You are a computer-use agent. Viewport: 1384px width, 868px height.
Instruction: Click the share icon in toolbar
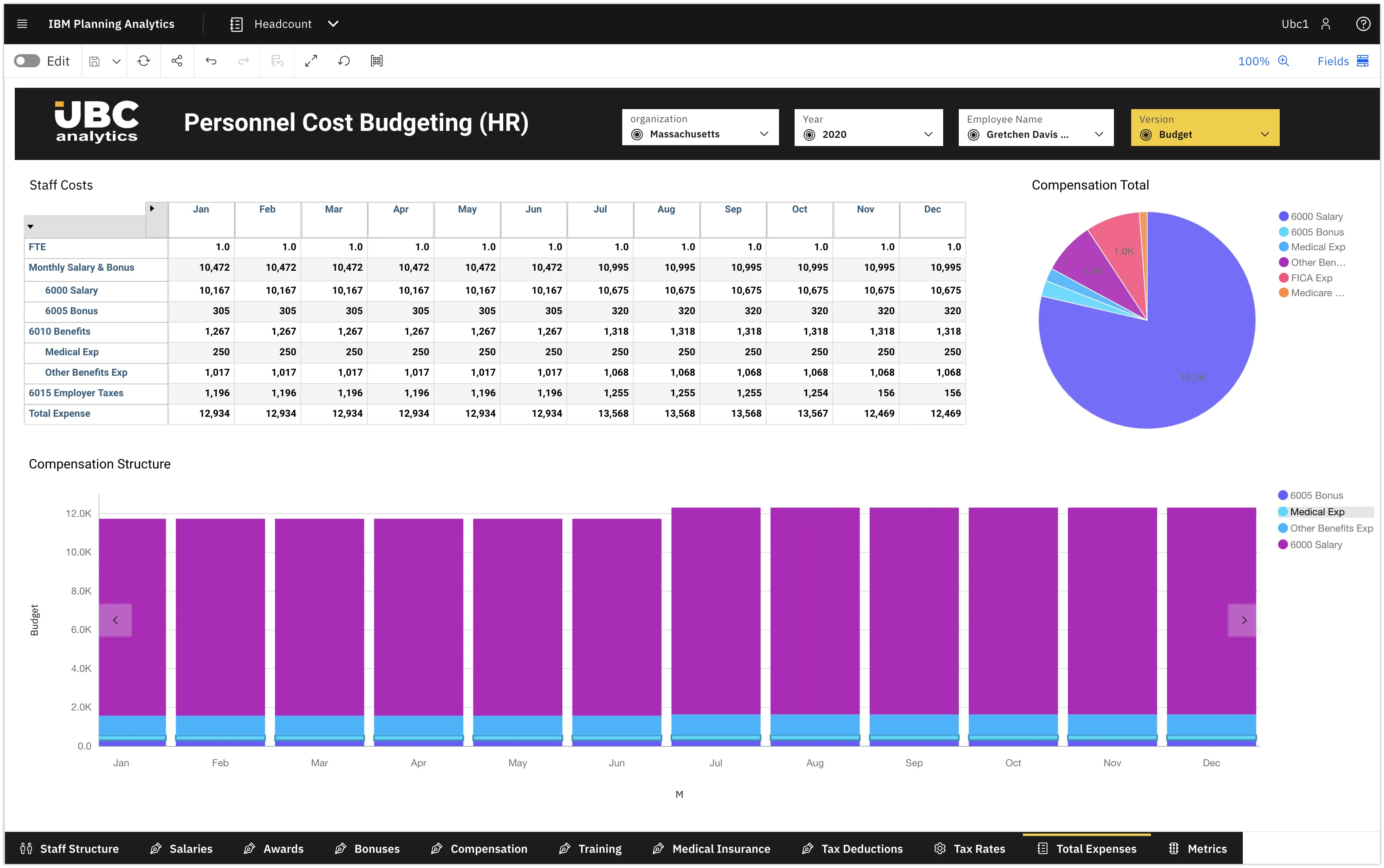point(177,61)
